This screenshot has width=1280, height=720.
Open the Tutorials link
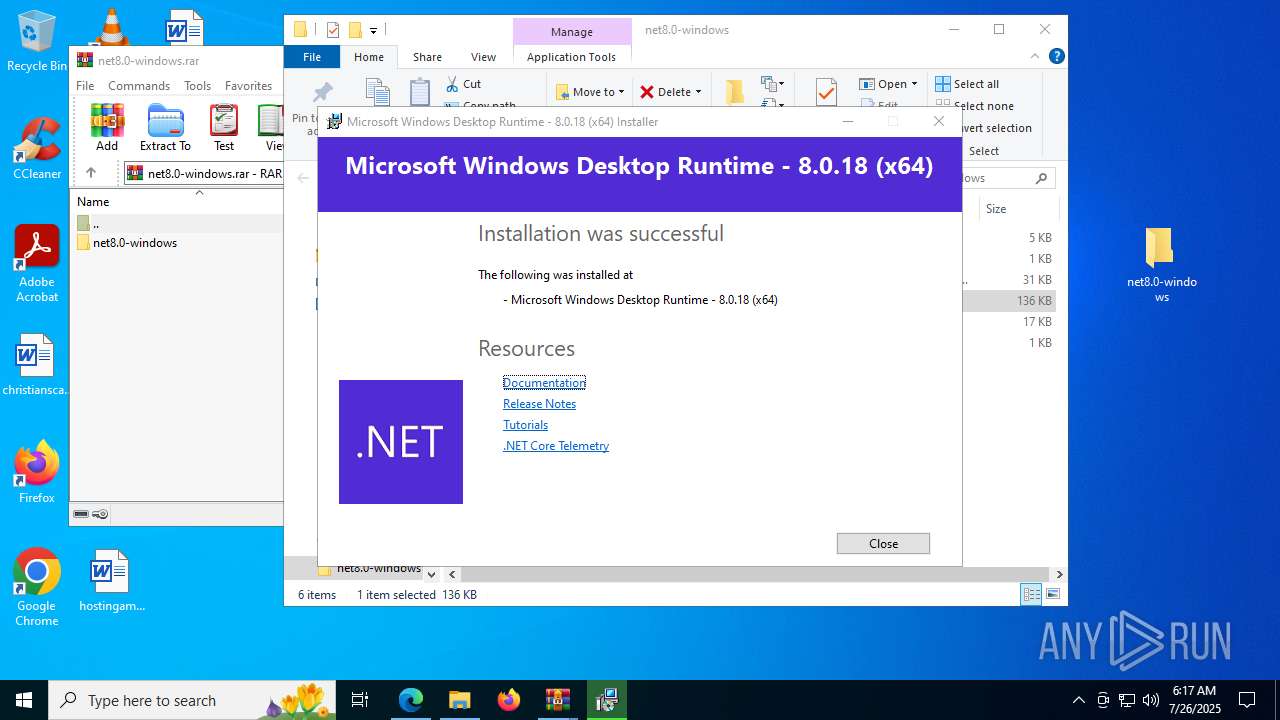(525, 425)
